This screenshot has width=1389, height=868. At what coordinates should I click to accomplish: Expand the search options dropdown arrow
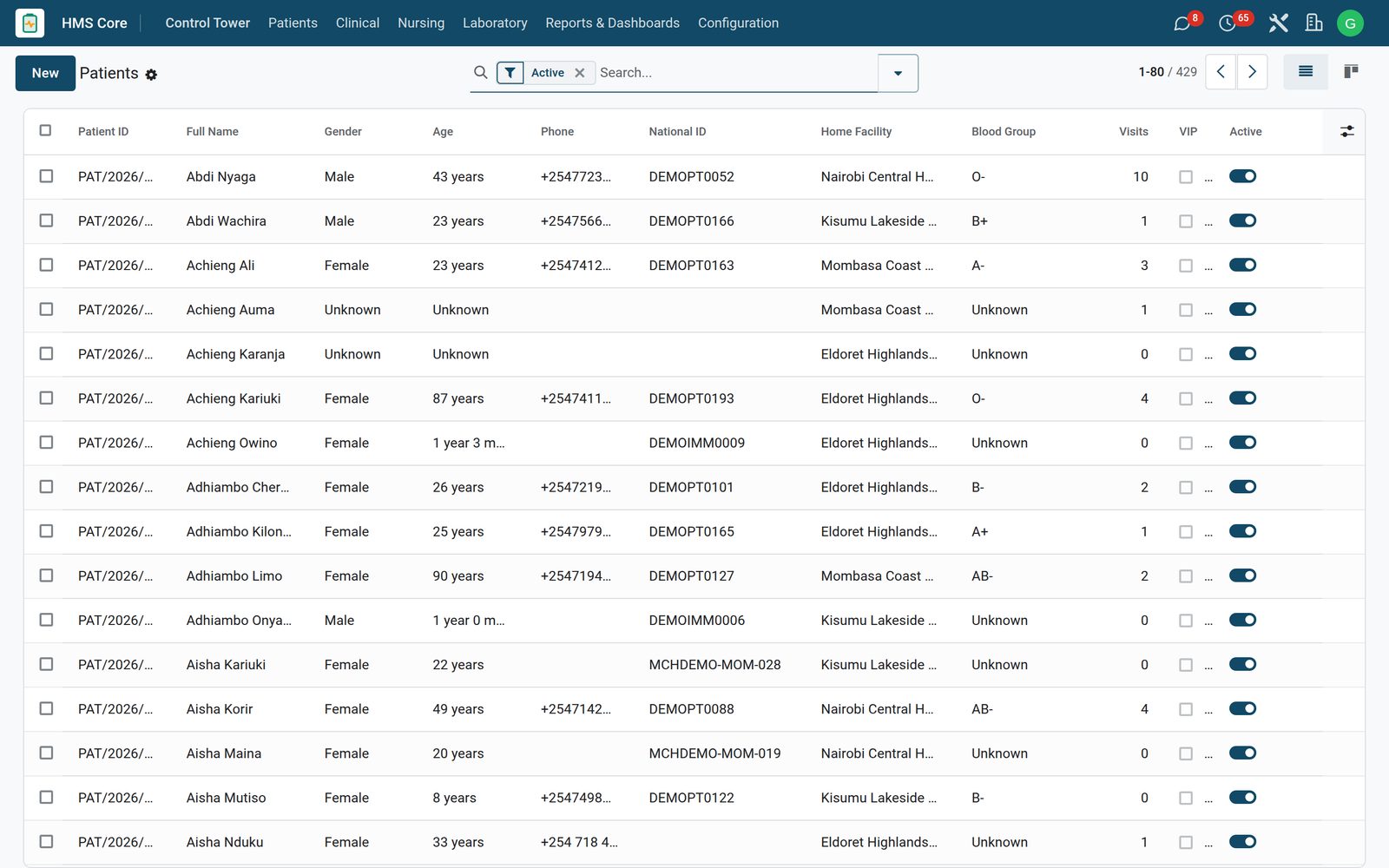(899, 73)
